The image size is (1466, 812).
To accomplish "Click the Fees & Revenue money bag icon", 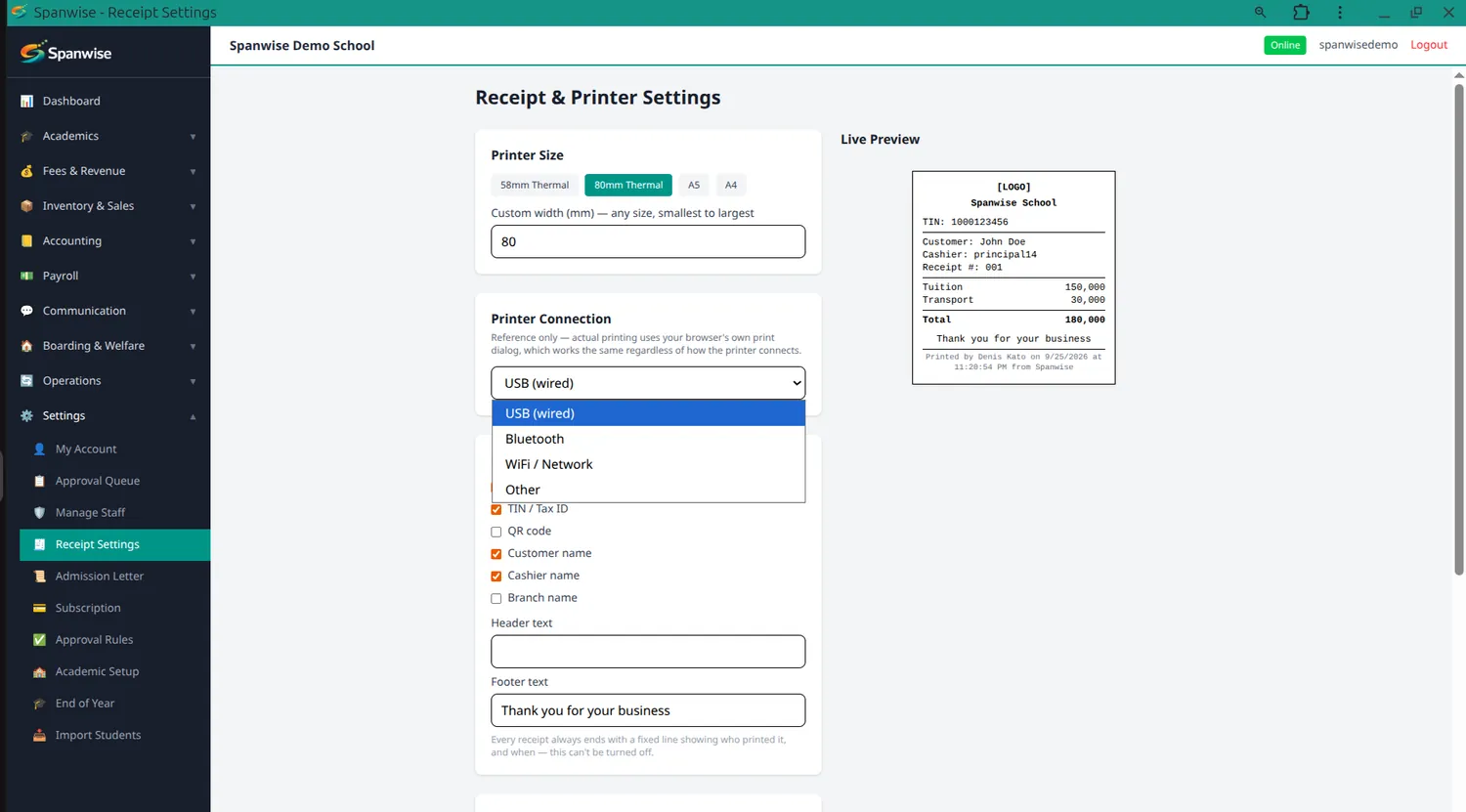I will point(26,172).
